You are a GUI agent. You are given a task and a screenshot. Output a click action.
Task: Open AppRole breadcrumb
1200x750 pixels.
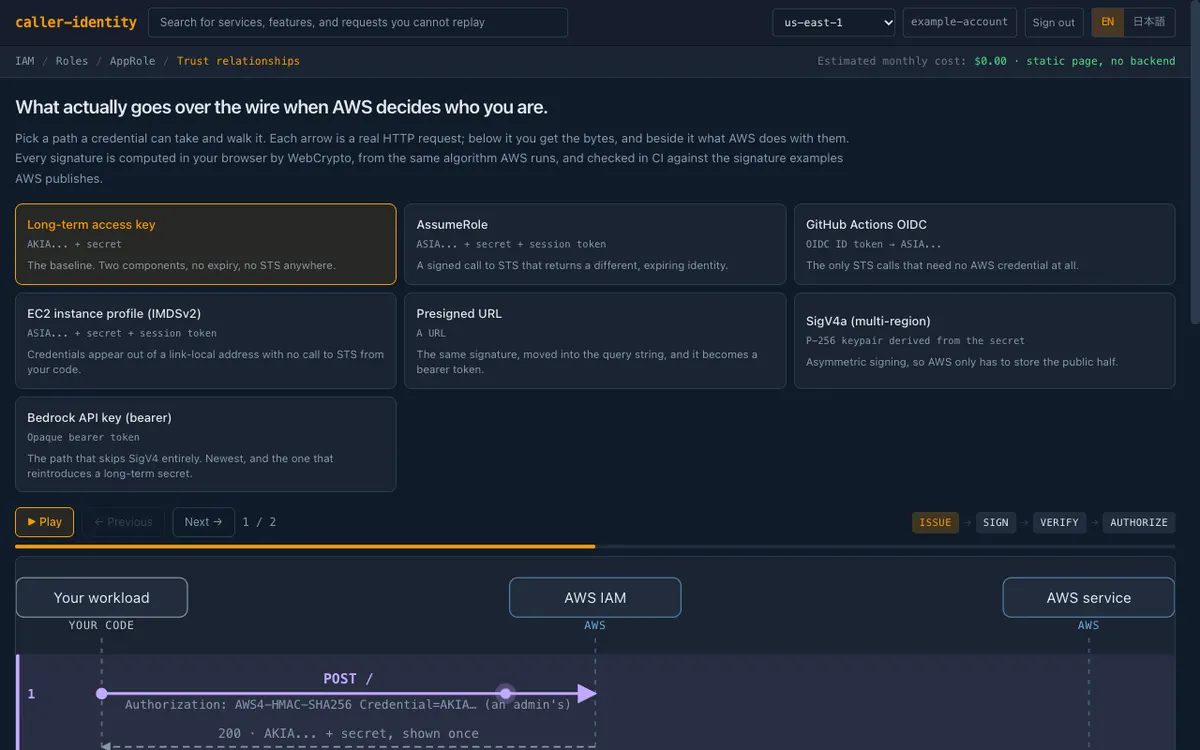[x=133, y=61]
